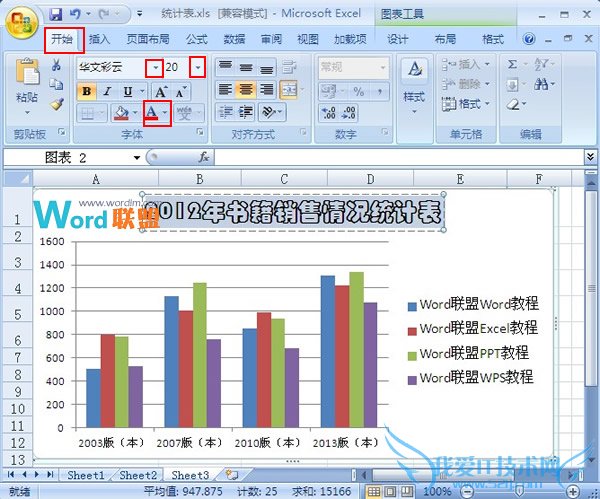Toggle bold formatting

point(86,91)
